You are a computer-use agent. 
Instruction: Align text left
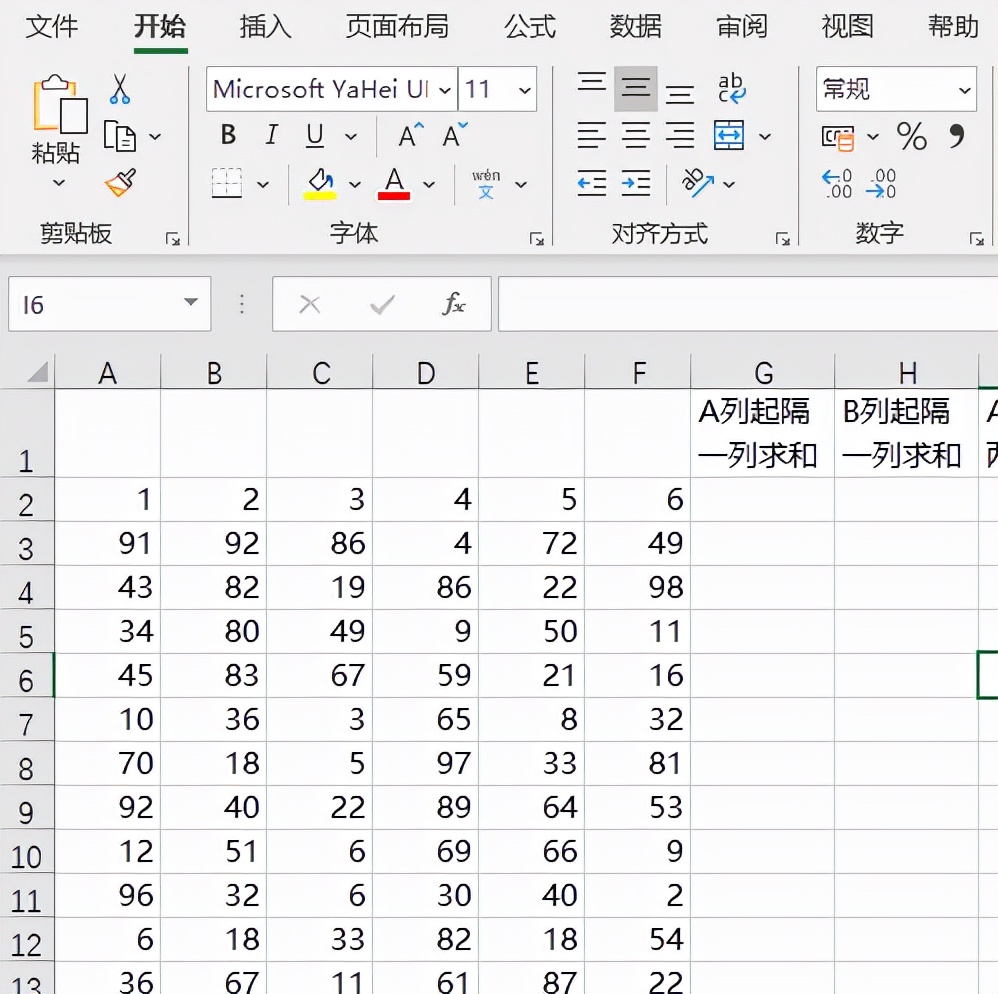point(591,136)
